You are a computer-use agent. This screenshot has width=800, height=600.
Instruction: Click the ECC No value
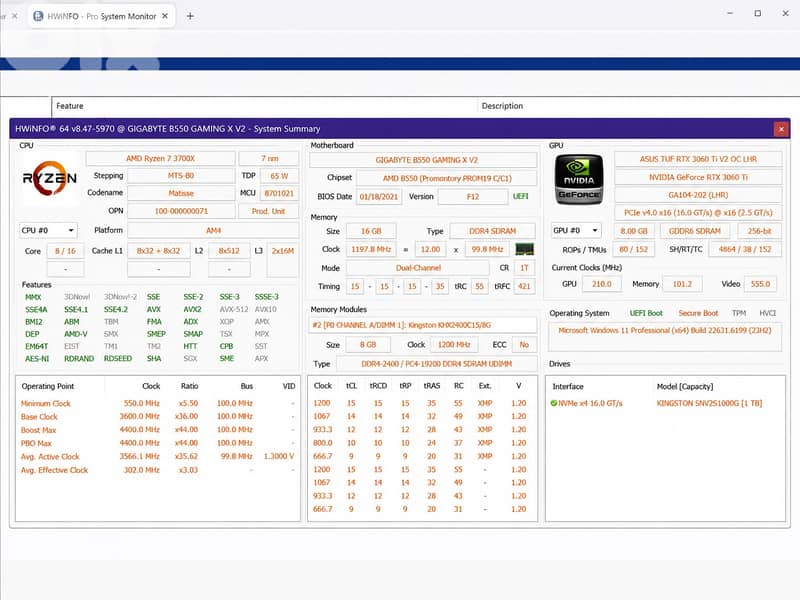pos(524,345)
